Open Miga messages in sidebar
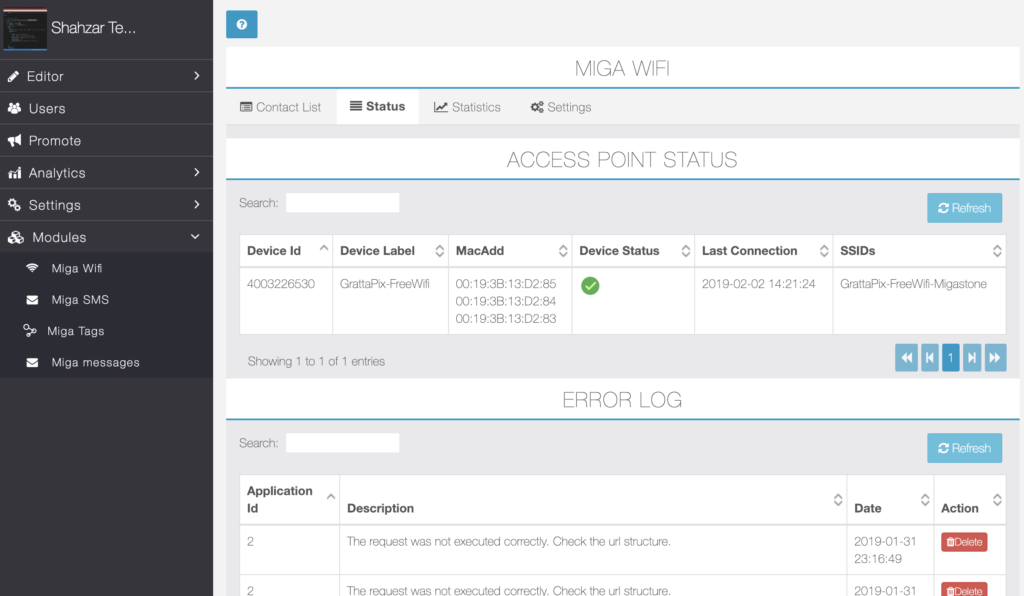The image size is (1024, 596). point(94,363)
